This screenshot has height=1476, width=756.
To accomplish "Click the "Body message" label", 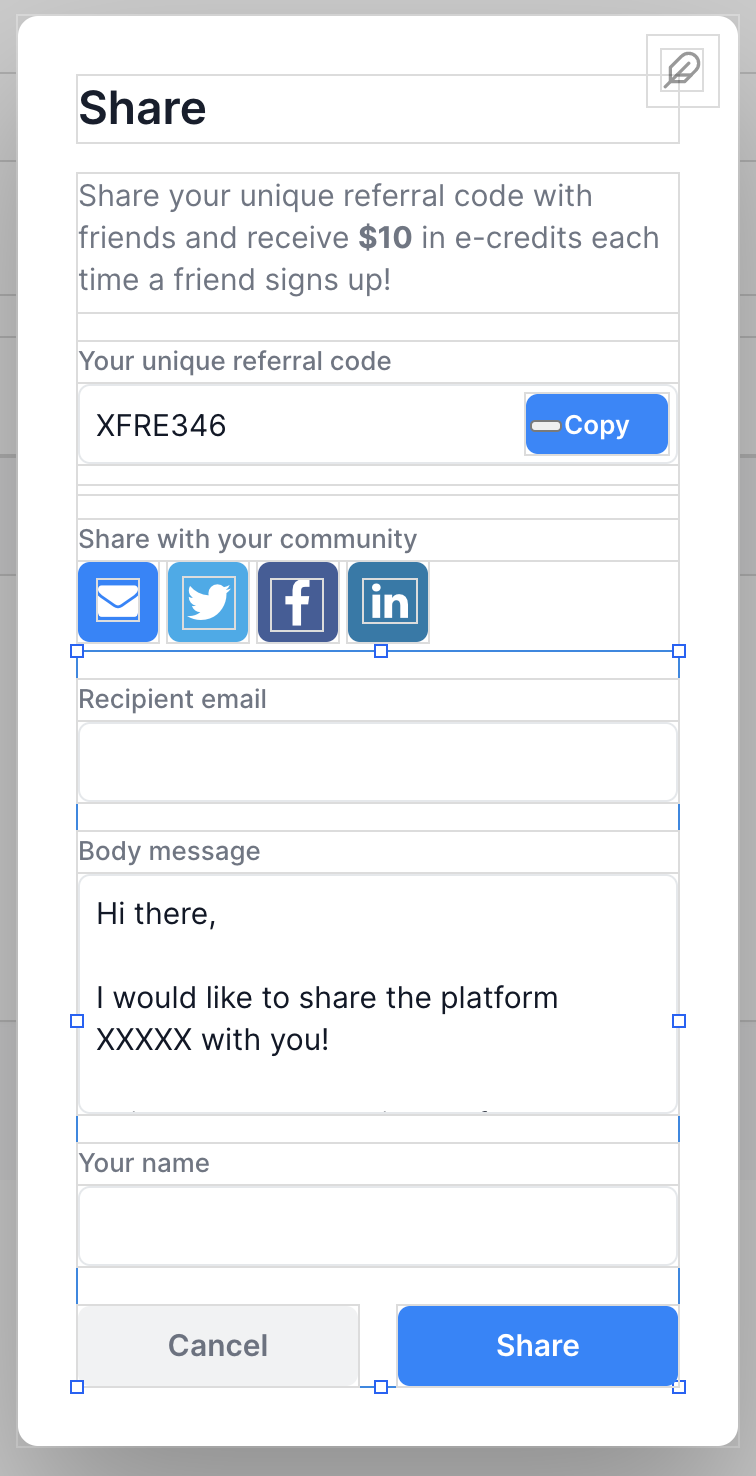I will tap(170, 851).
